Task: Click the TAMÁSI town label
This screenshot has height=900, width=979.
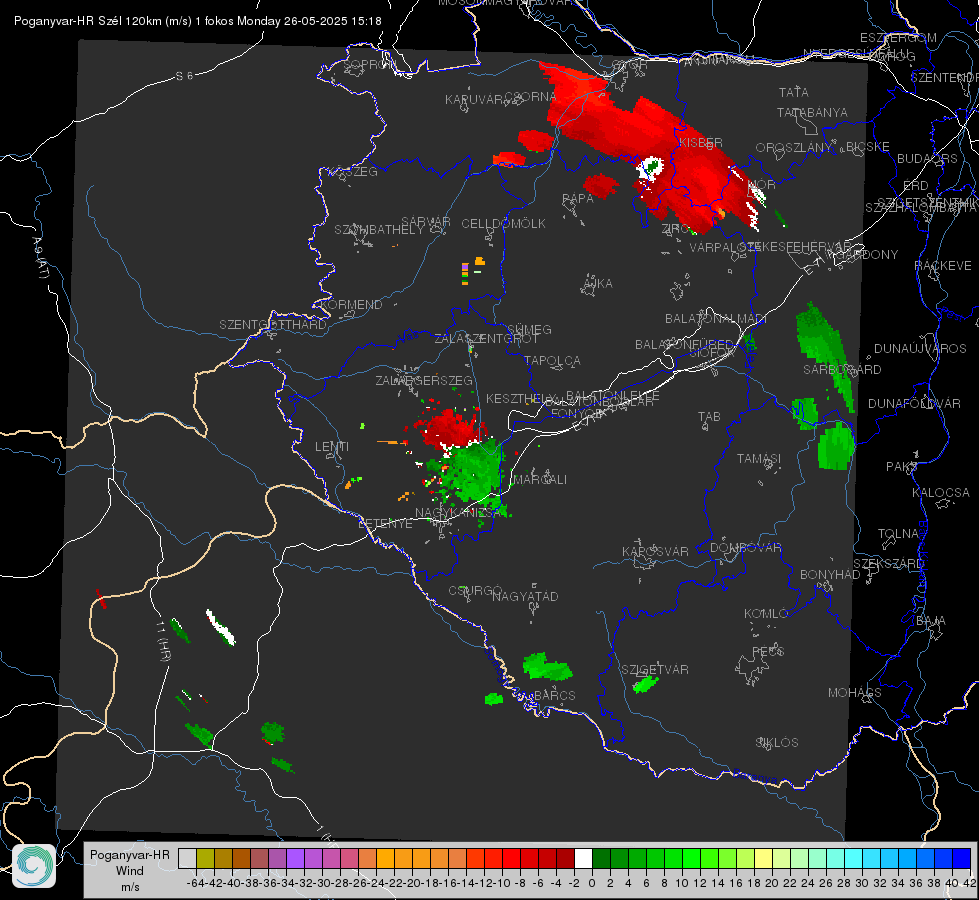Action: tap(759, 458)
